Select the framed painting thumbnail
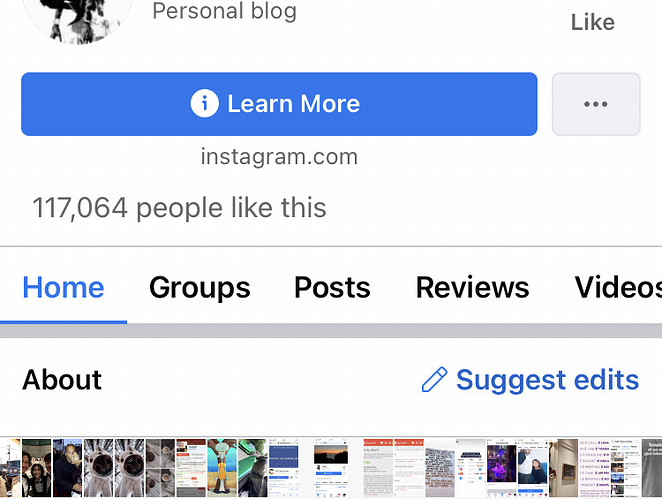This screenshot has width=662, height=499. 563,468
